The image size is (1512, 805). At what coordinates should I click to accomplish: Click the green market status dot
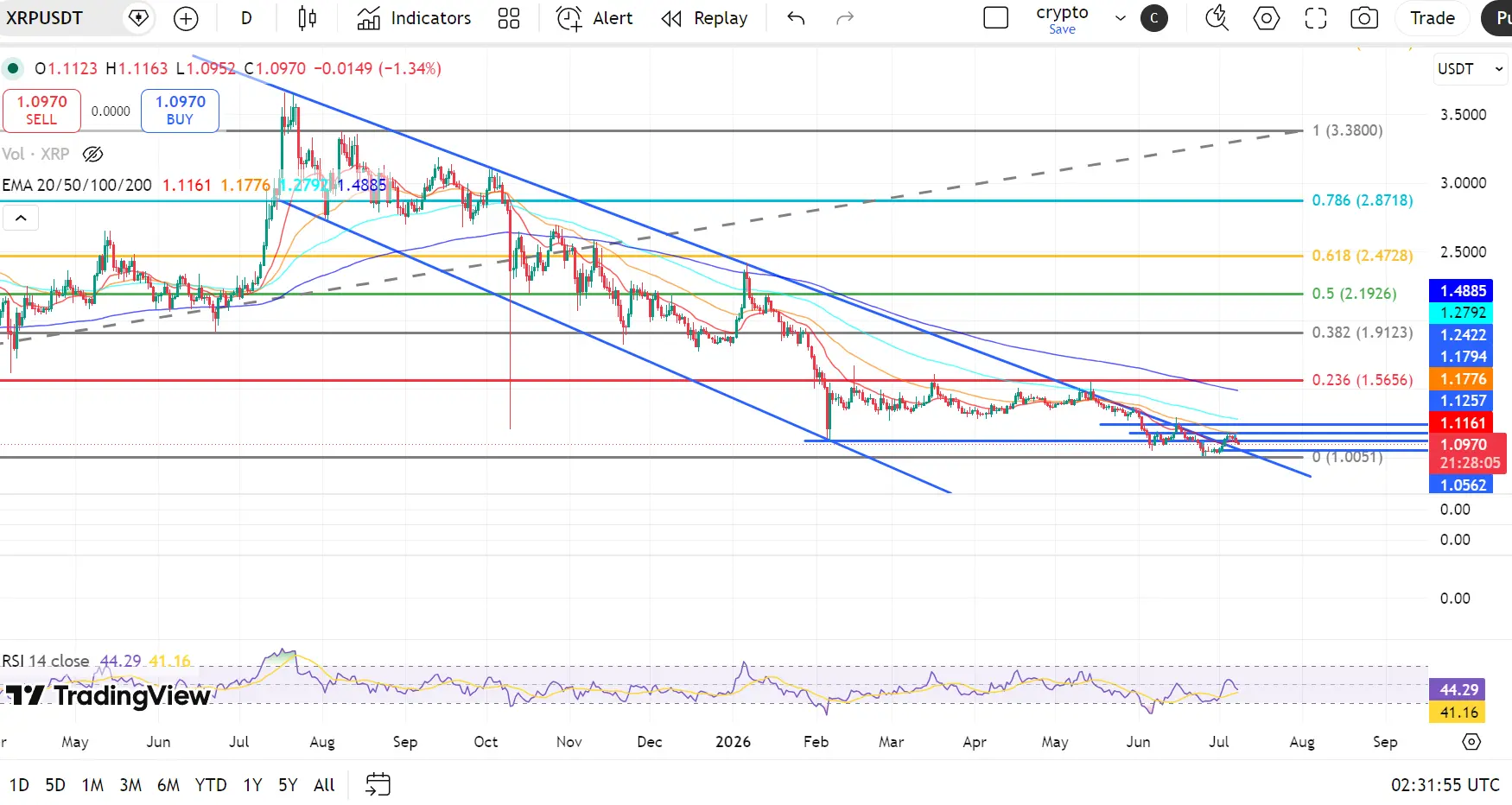tap(13, 68)
